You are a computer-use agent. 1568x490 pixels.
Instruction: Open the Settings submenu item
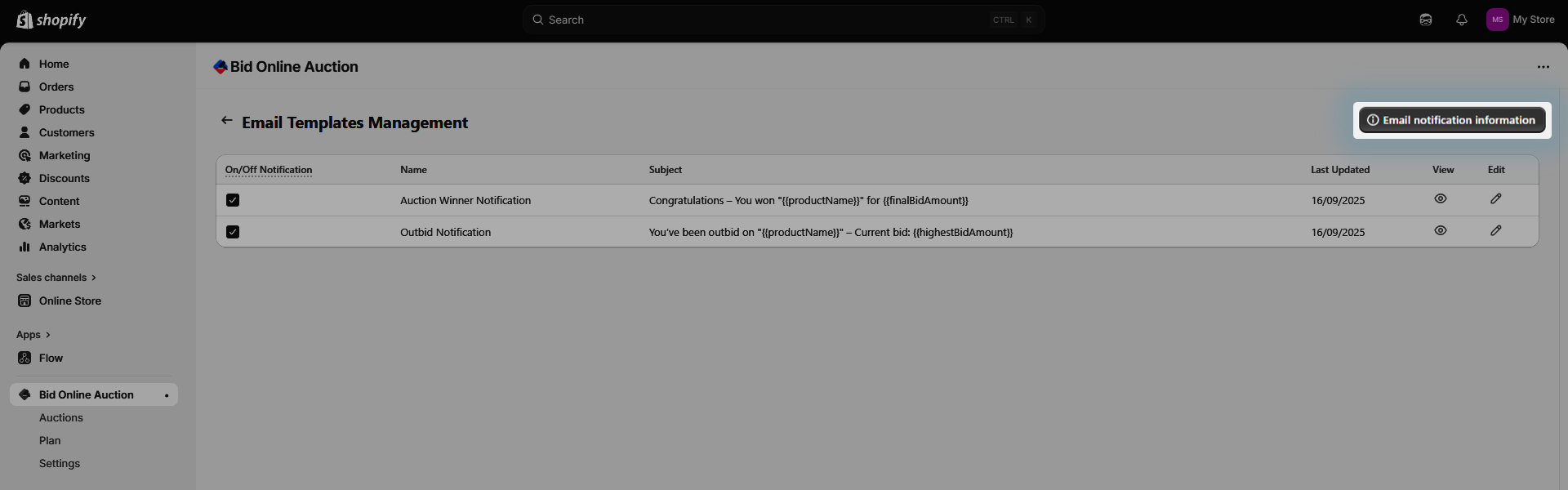tap(60, 463)
